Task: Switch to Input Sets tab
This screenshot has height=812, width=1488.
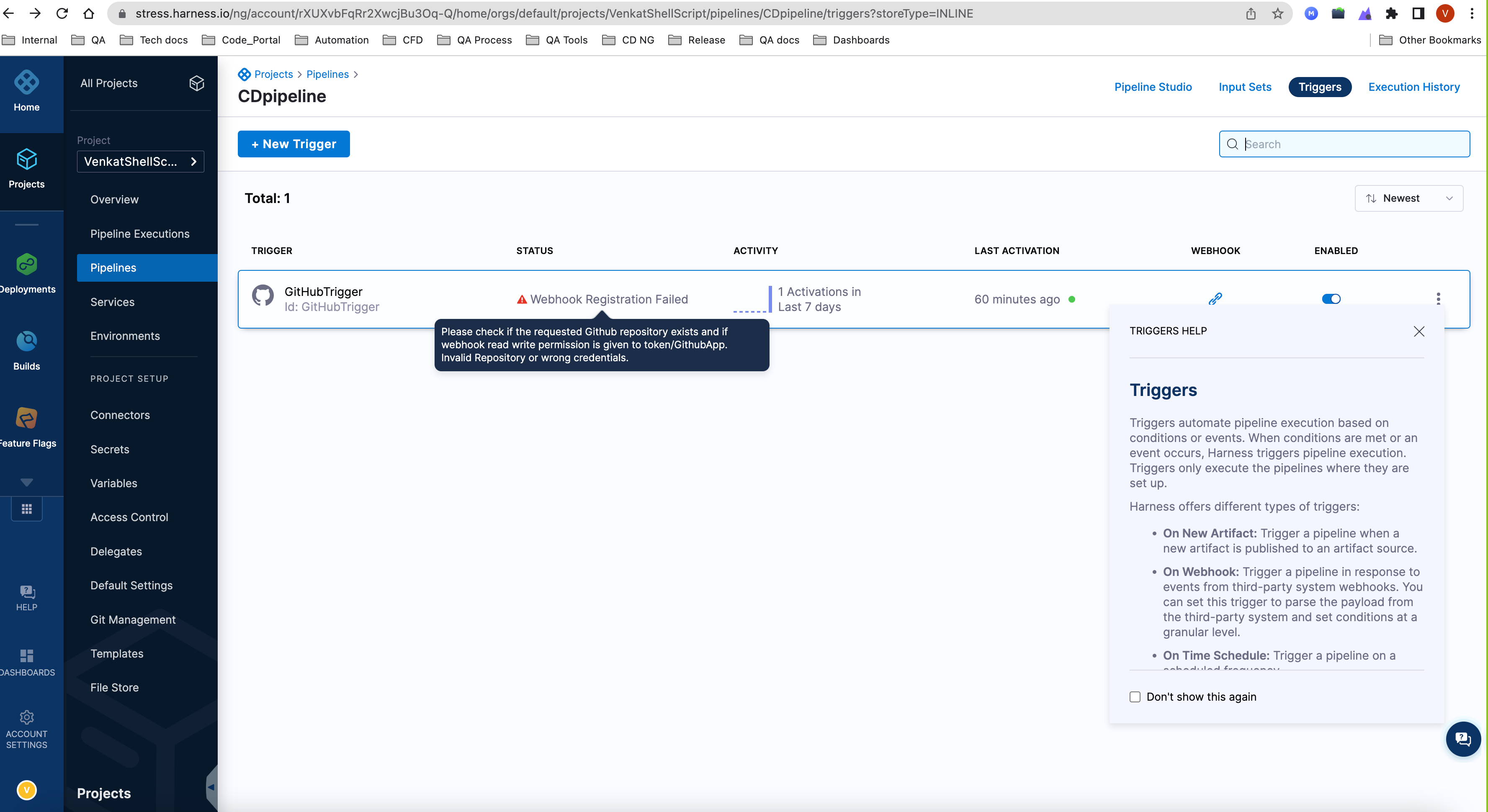Action: click(1245, 87)
